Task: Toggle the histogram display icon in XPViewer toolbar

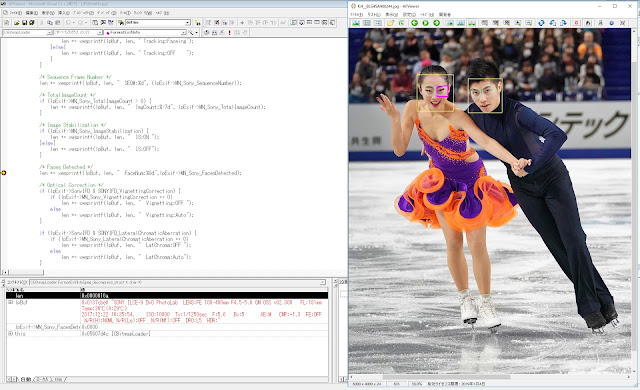Action: (x=472, y=23)
